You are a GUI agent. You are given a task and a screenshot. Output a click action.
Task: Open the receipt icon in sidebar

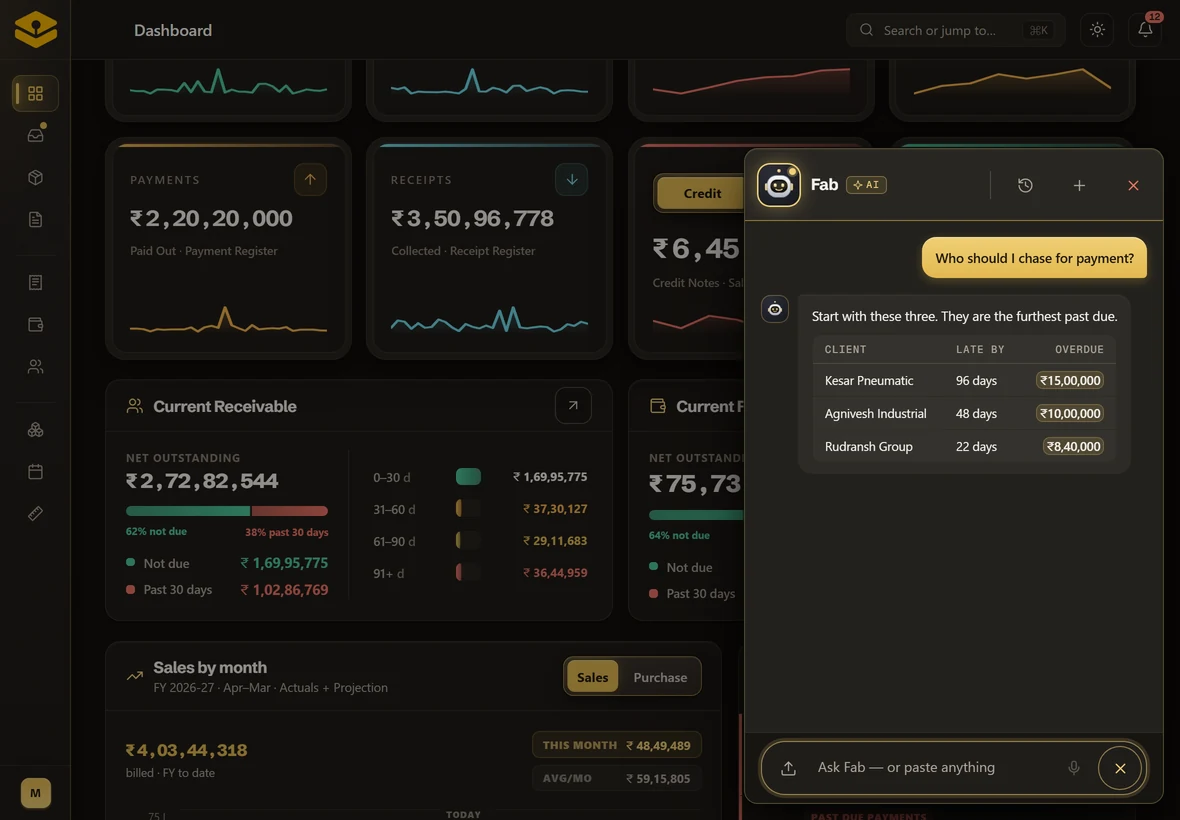(35, 282)
